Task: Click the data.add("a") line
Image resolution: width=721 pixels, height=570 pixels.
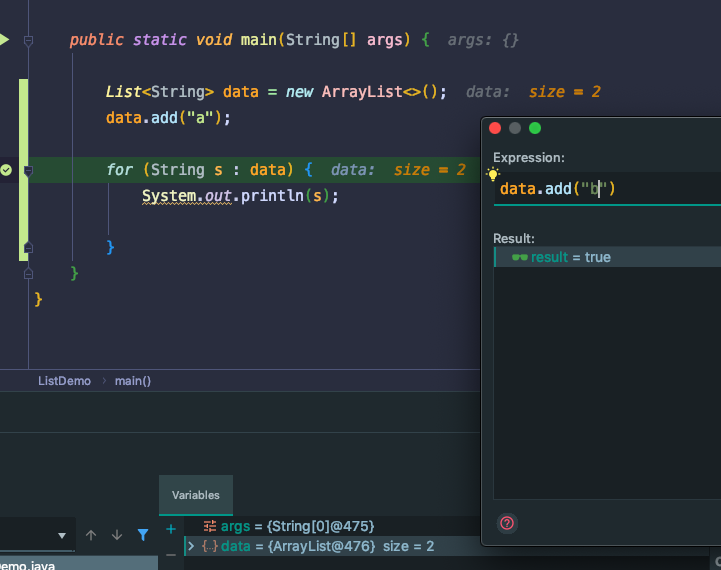Action: (x=168, y=118)
